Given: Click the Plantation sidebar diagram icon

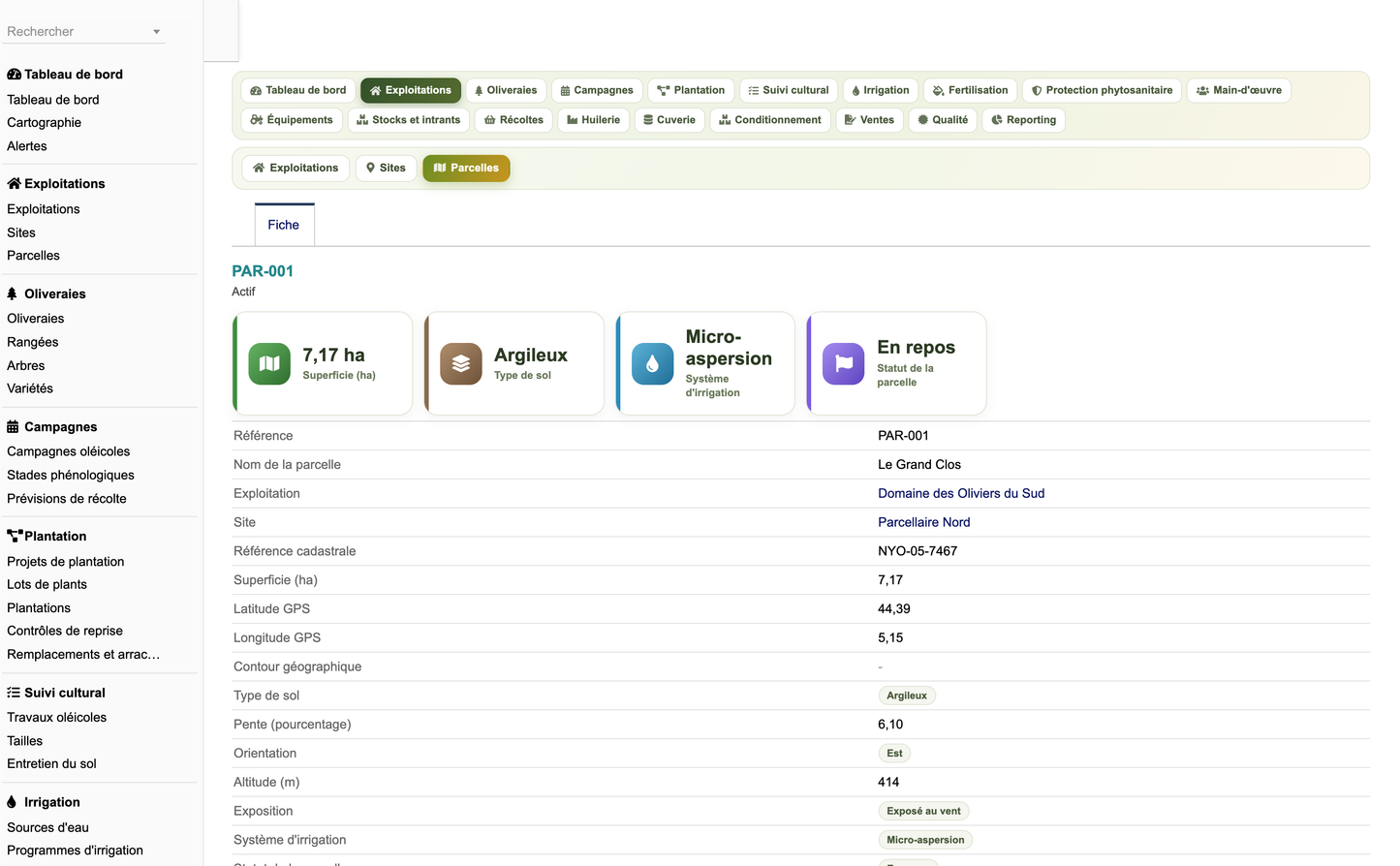Looking at the screenshot, I should (15, 536).
